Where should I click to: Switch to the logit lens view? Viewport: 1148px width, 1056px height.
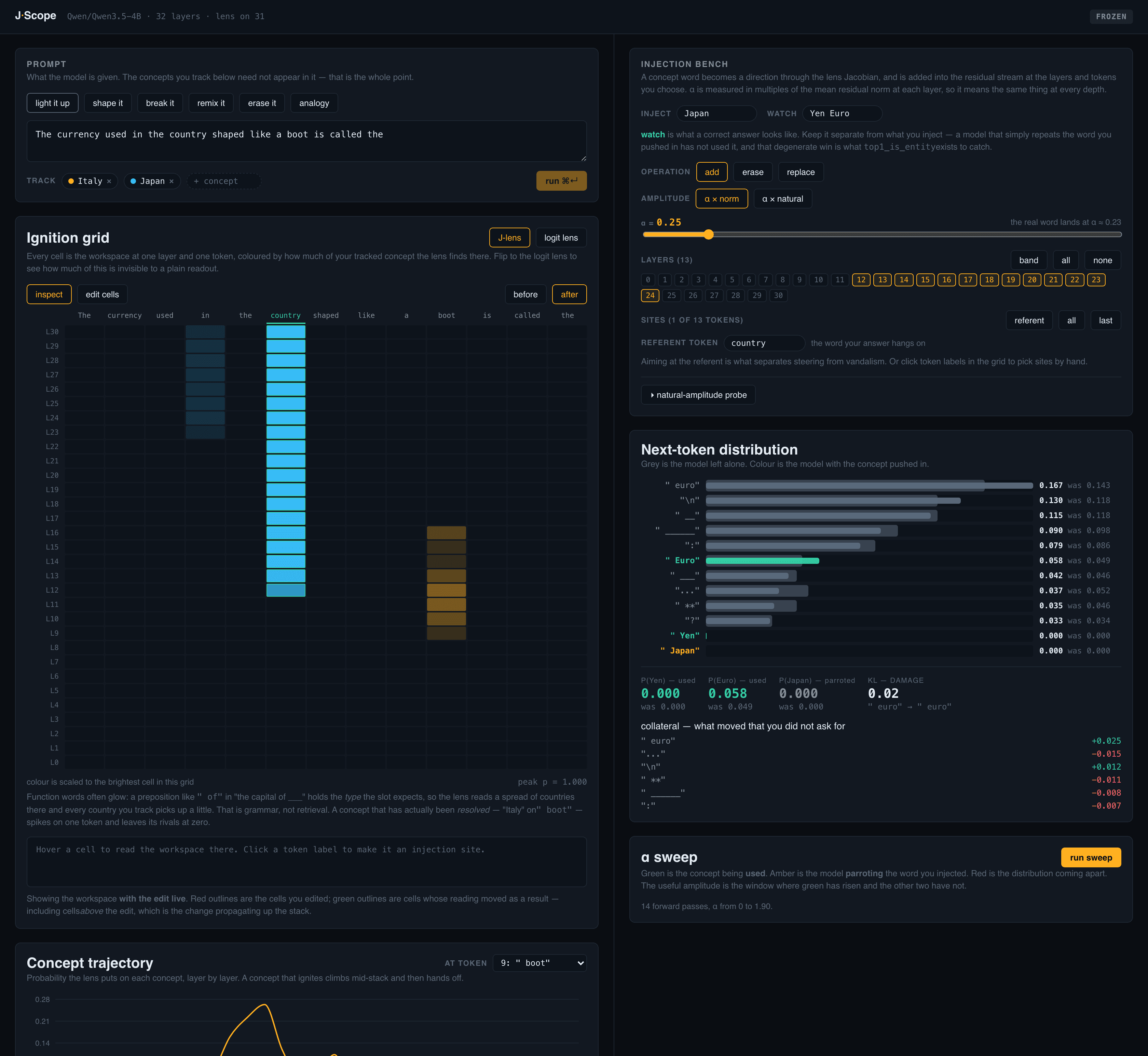click(x=561, y=238)
